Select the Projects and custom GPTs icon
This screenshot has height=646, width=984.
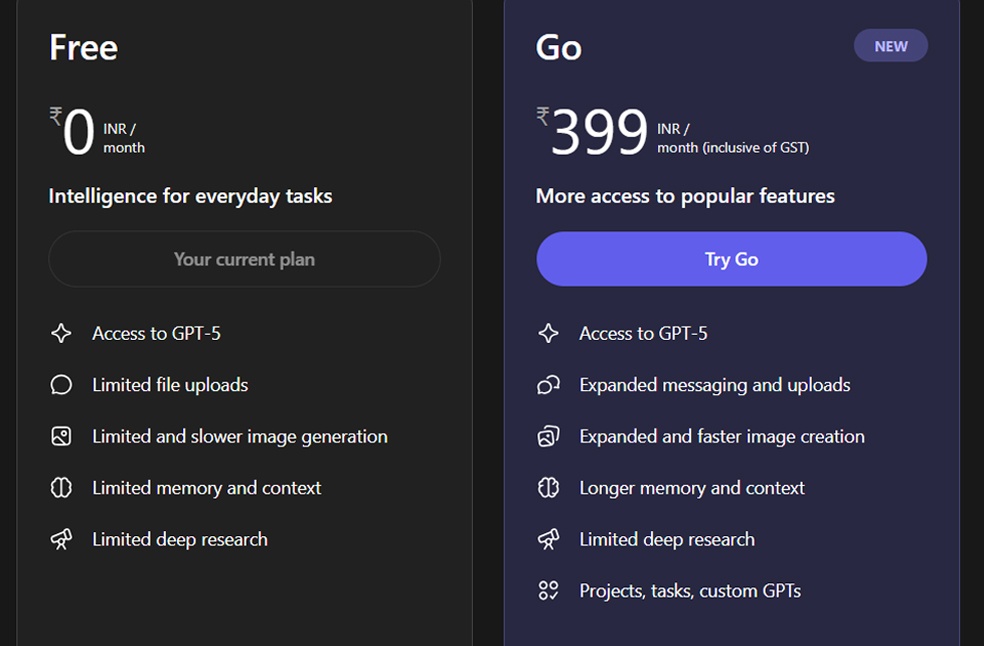548,590
